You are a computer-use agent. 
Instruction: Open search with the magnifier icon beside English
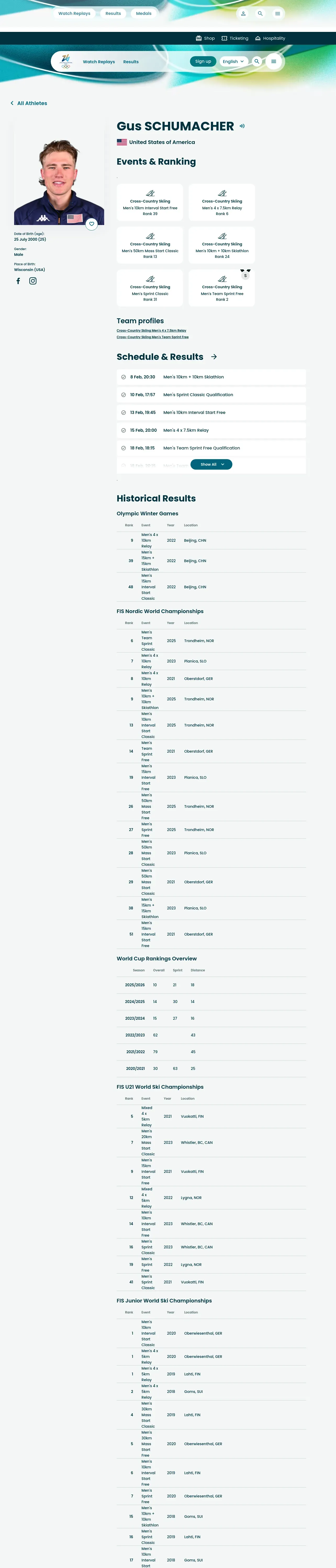(257, 61)
